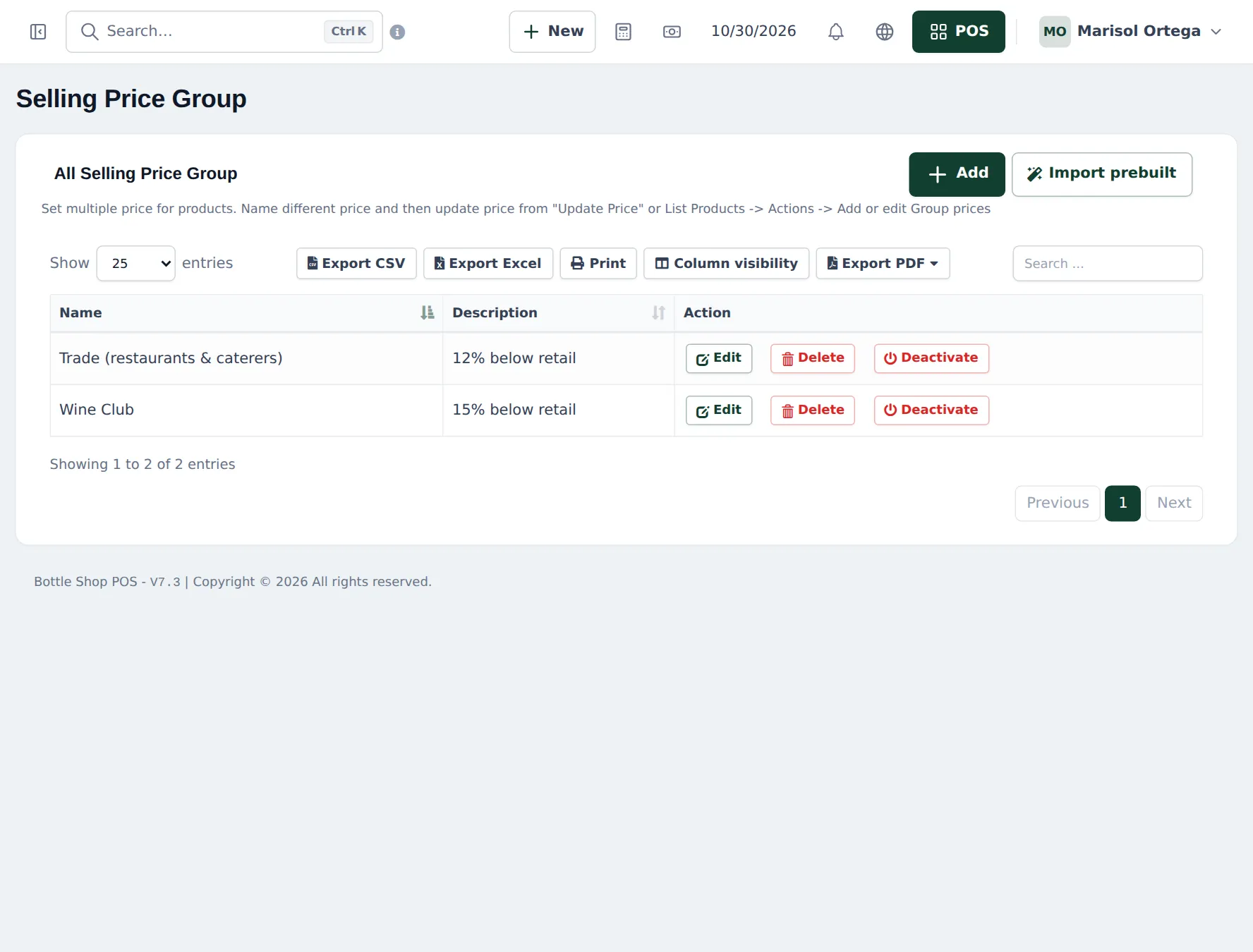1253x952 pixels.
Task: Open the Show entries count dropdown
Action: [x=135, y=264]
